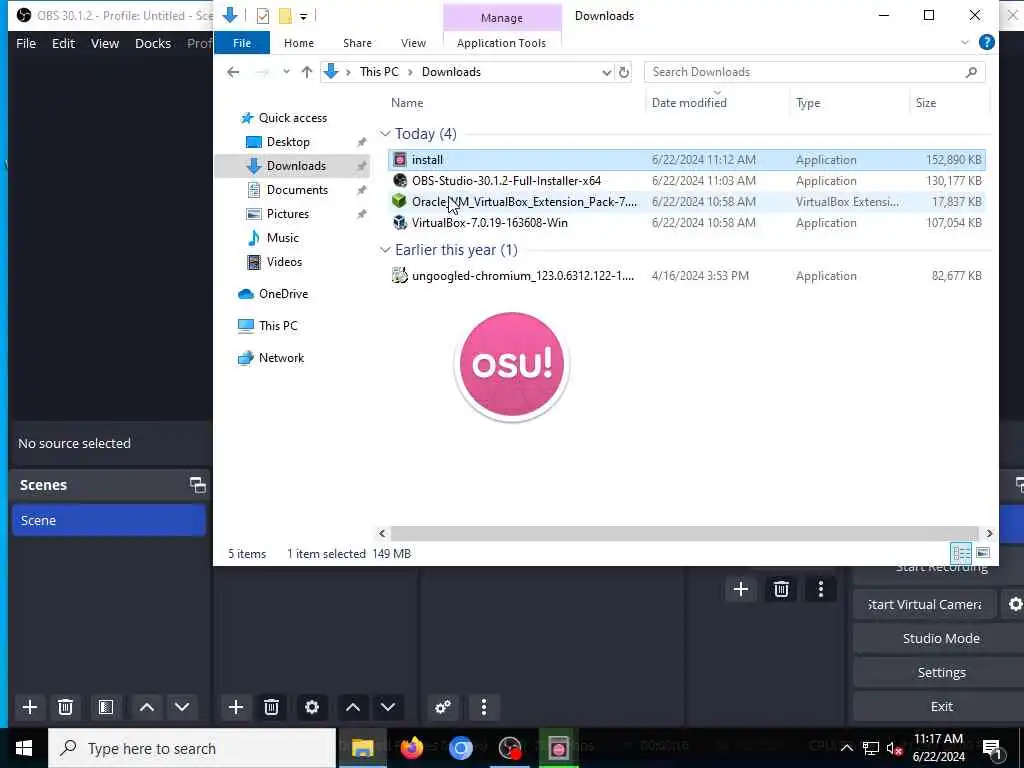
Task: Move source down in Sources dock
Action: point(388,707)
